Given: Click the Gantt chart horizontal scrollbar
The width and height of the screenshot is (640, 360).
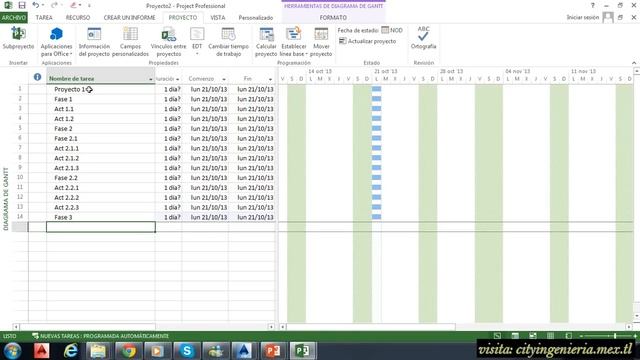Looking at the screenshot, I should pos(371,327).
